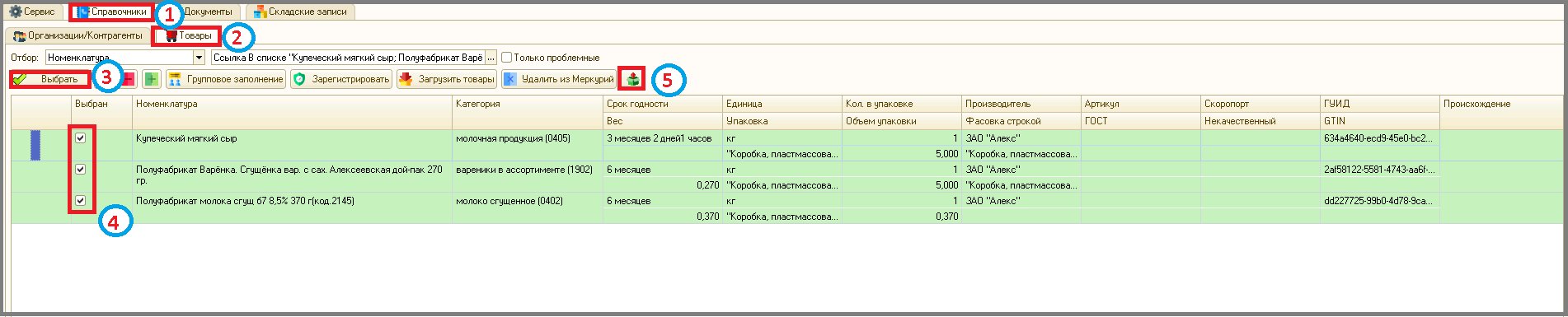The width and height of the screenshot is (1568, 317).
Task: Open the Отбор Номенклатура dropdown arrow
Action: coord(199,58)
